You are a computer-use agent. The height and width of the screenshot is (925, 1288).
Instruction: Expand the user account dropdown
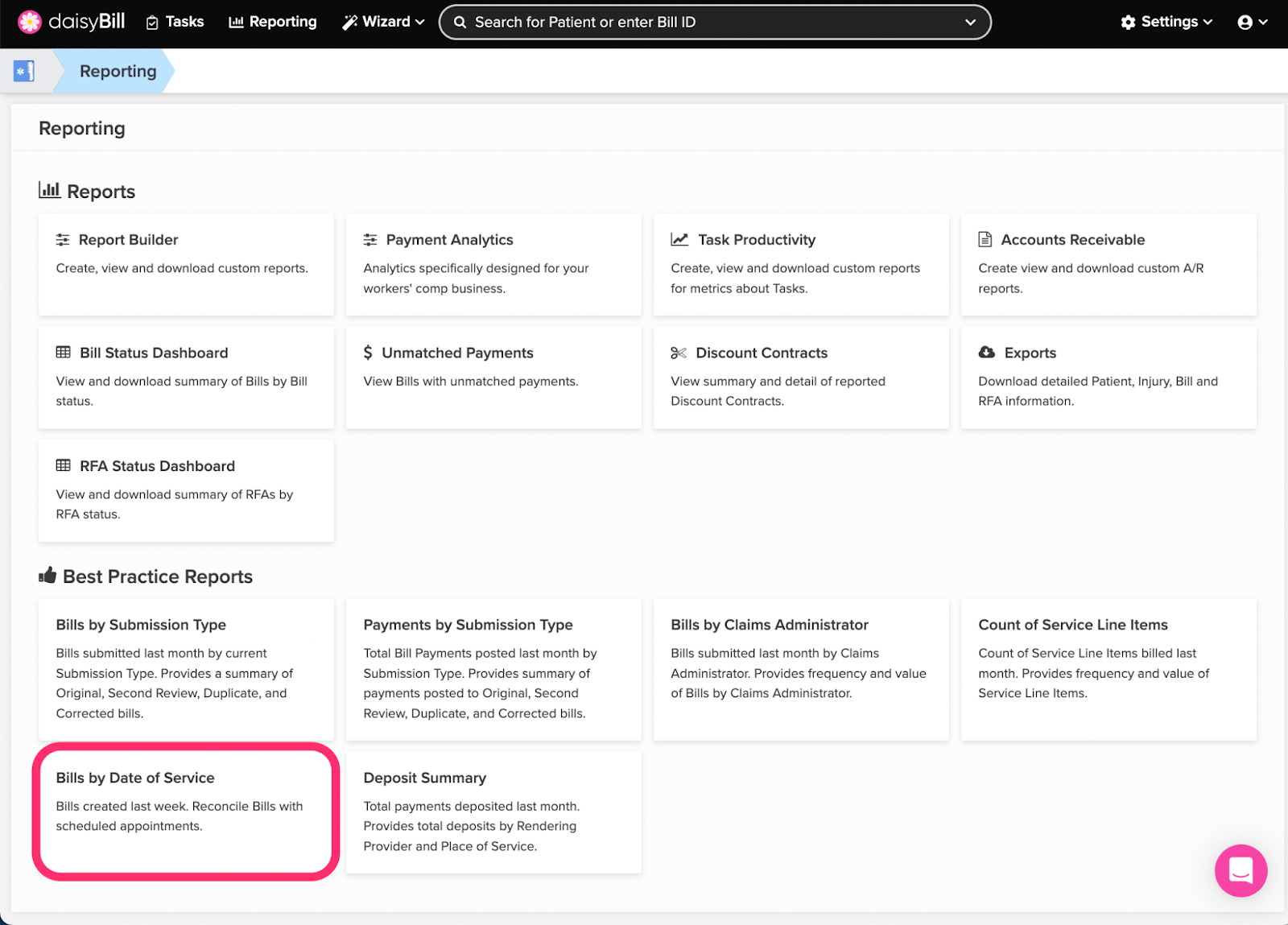coord(1252,22)
